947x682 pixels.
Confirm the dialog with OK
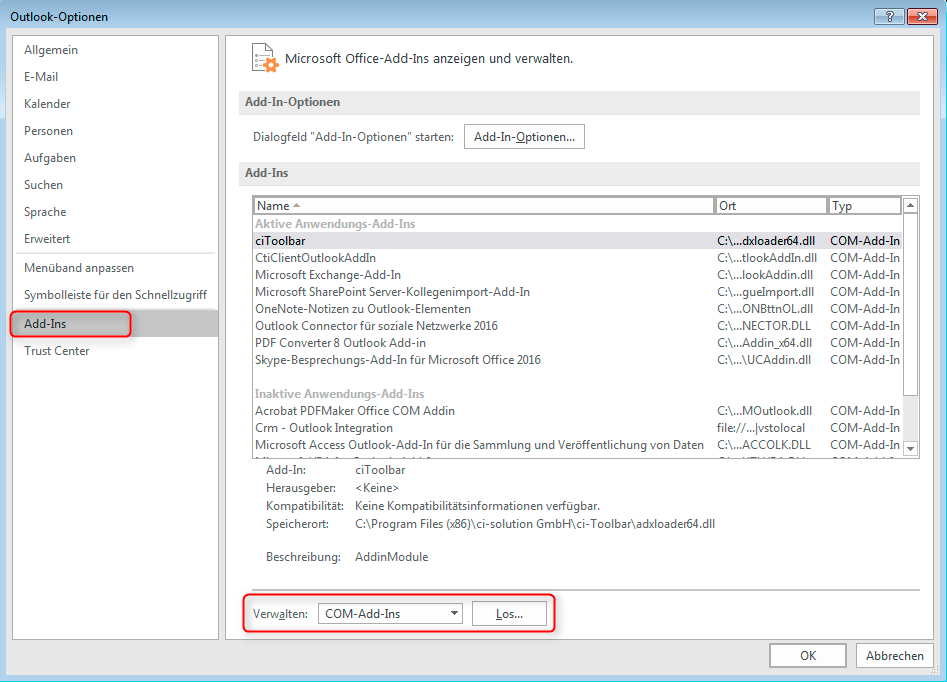pos(808,655)
